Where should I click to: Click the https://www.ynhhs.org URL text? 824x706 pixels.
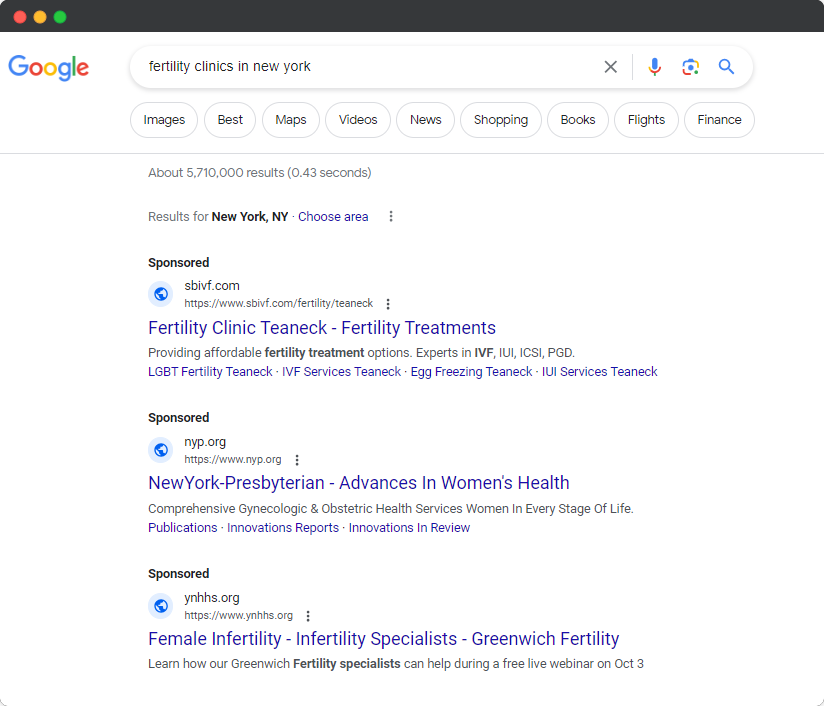pyautogui.click(x=239, y=616)
